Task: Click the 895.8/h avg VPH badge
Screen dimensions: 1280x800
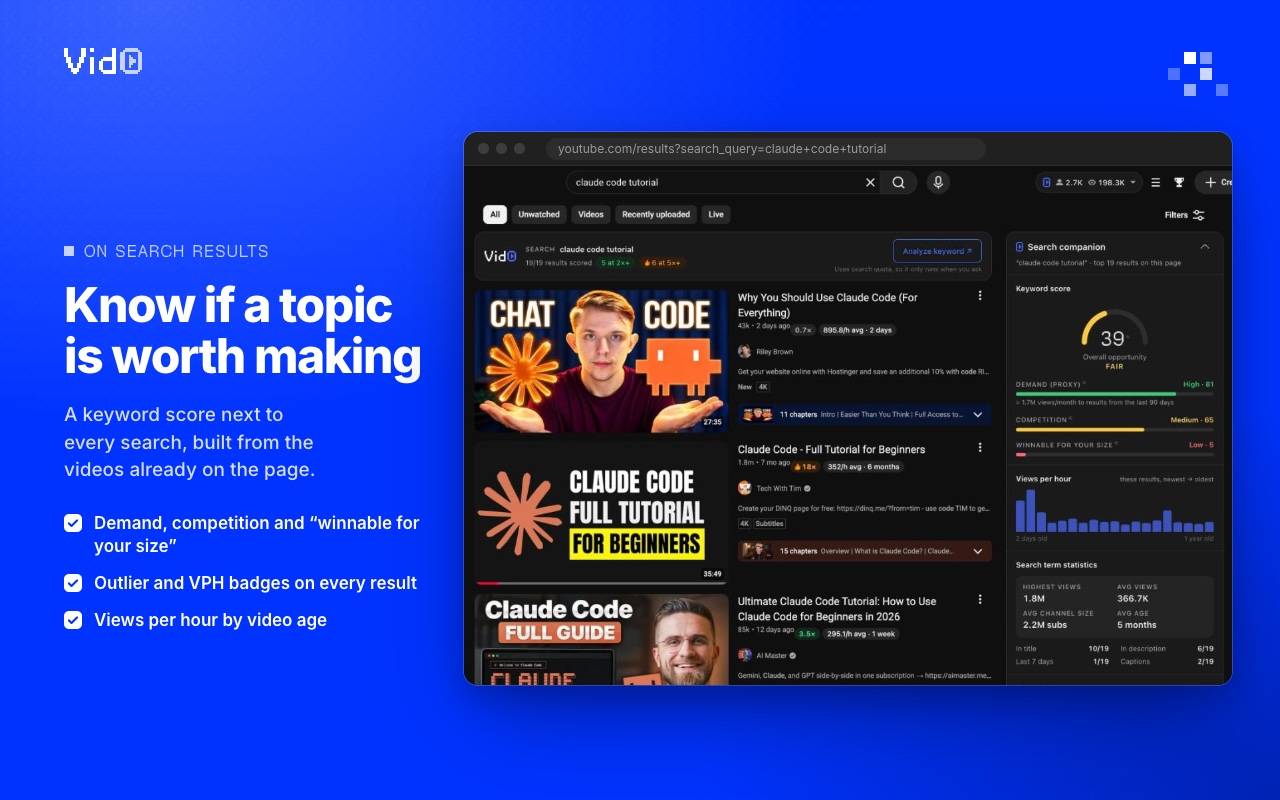Action: pyautogui.click(x=858, y=330)
